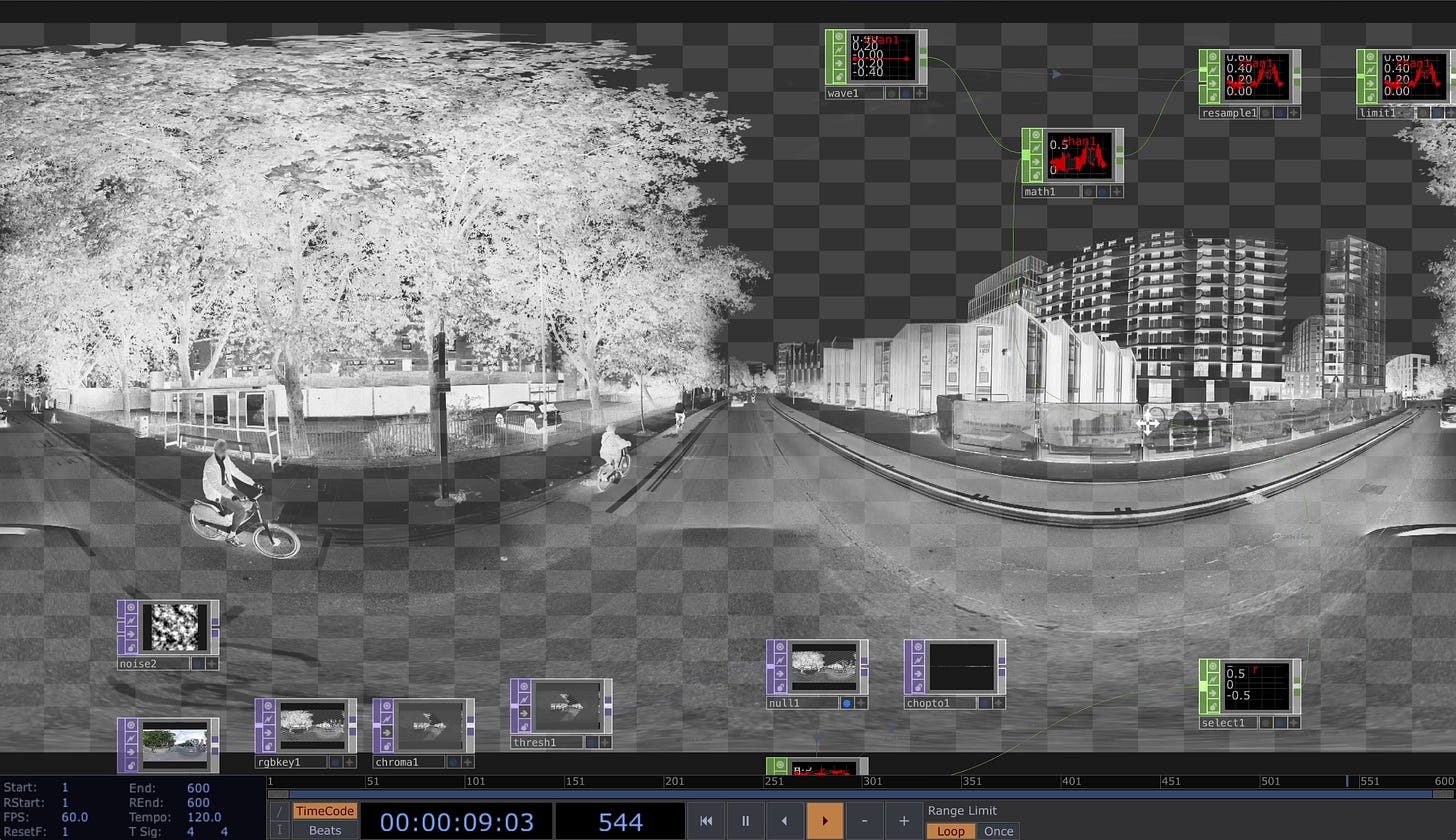
Task: Jump to start of timeline
Action: tap(706, 821)
